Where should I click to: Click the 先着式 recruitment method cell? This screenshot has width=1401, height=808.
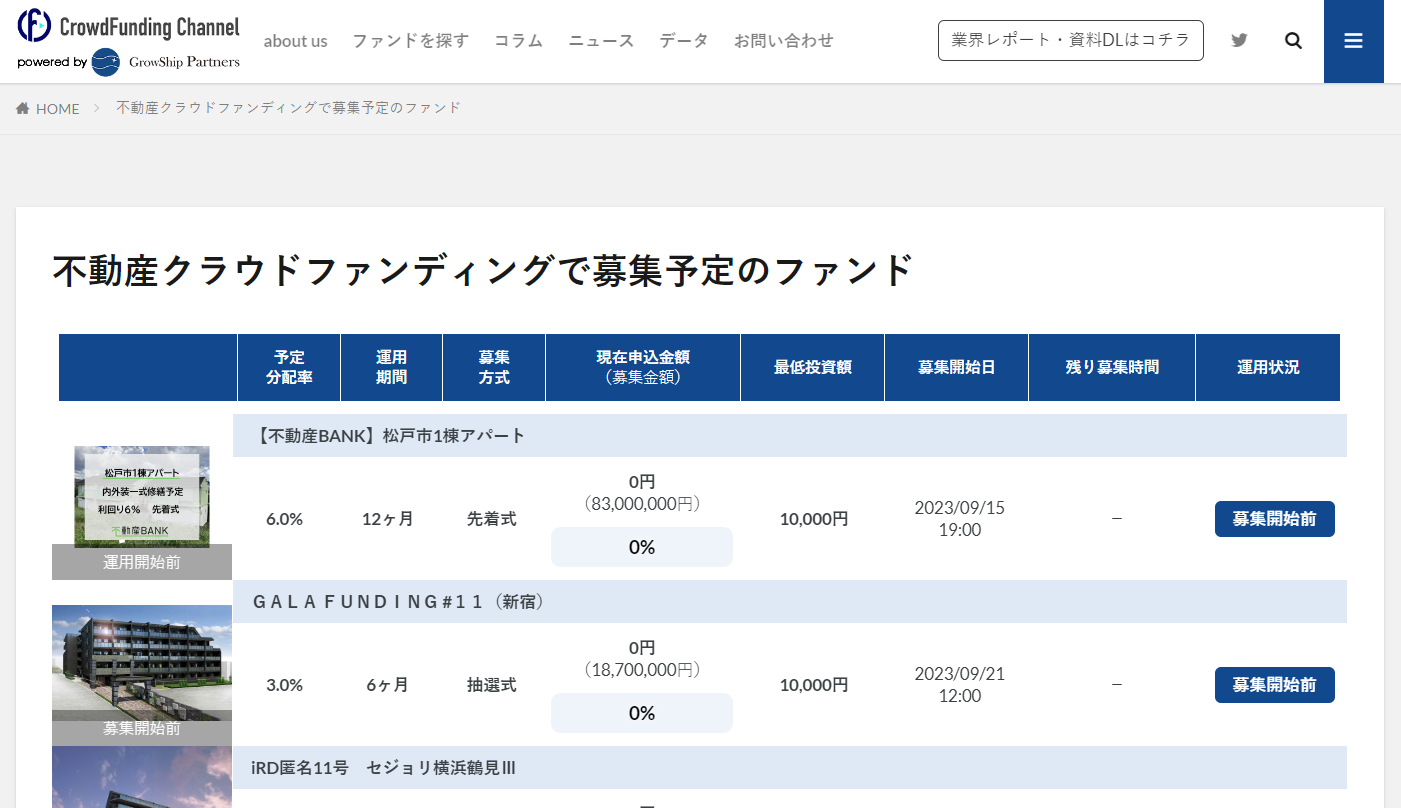point(492,519)
